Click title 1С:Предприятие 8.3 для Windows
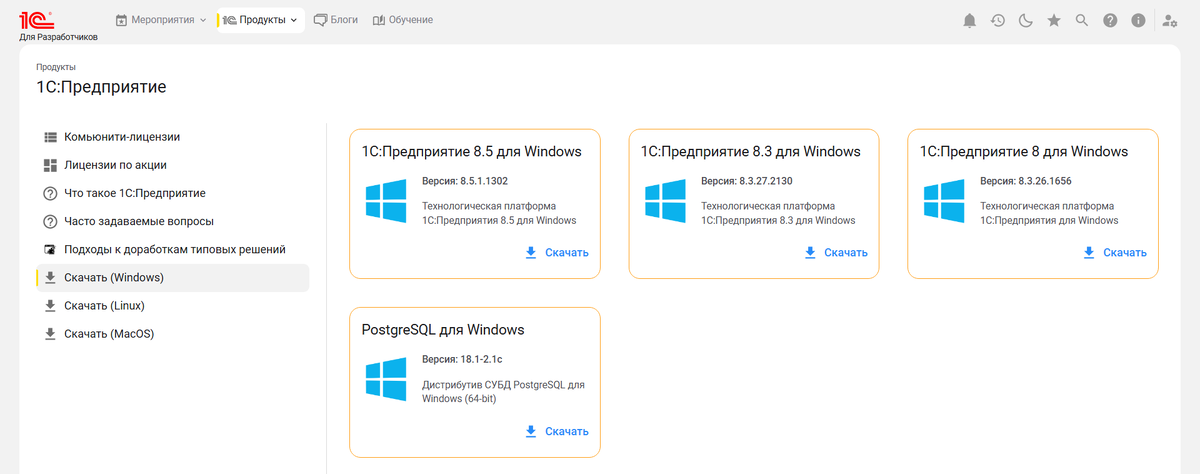Image resolution: width=1200 pixels, height=474 pixels. pos(751,152)
